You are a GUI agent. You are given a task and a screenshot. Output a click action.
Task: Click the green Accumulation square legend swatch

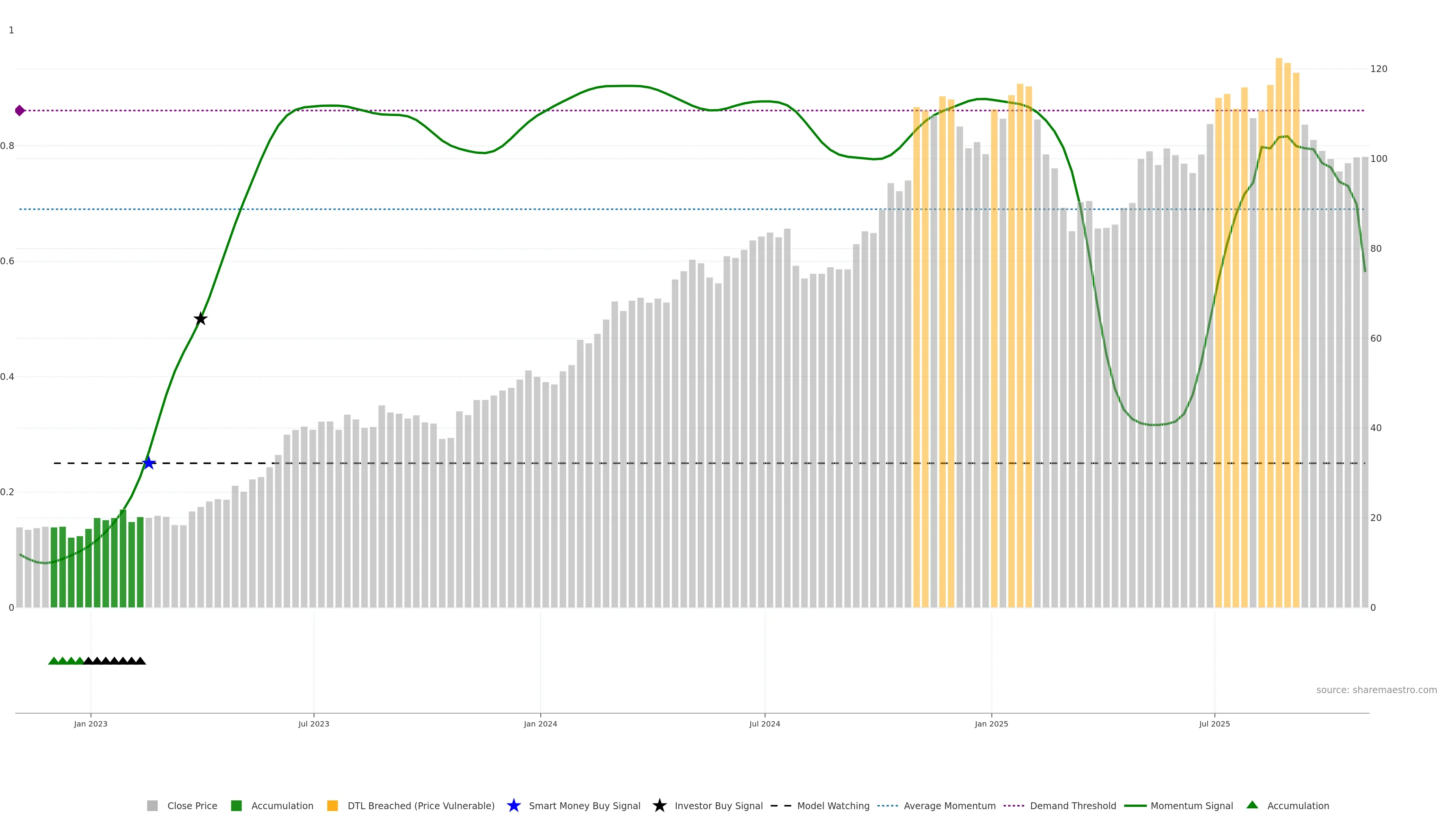(236, 805)
